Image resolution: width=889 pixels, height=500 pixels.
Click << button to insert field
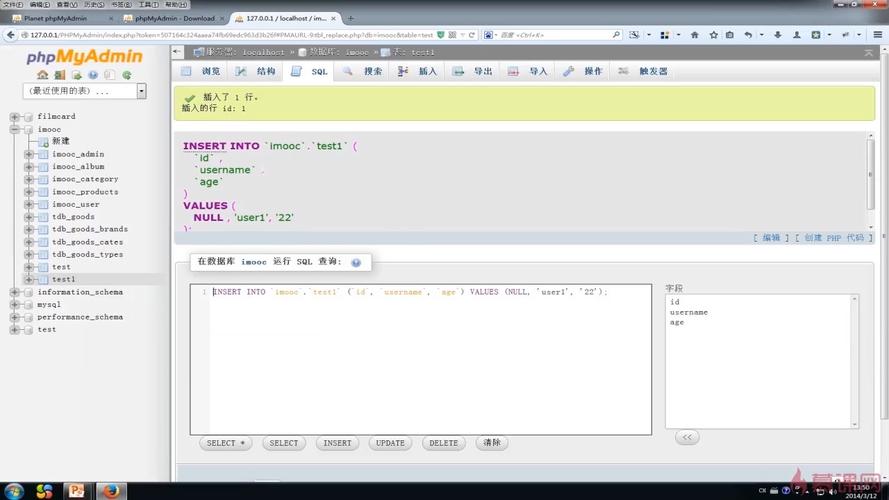coord(687,437)
